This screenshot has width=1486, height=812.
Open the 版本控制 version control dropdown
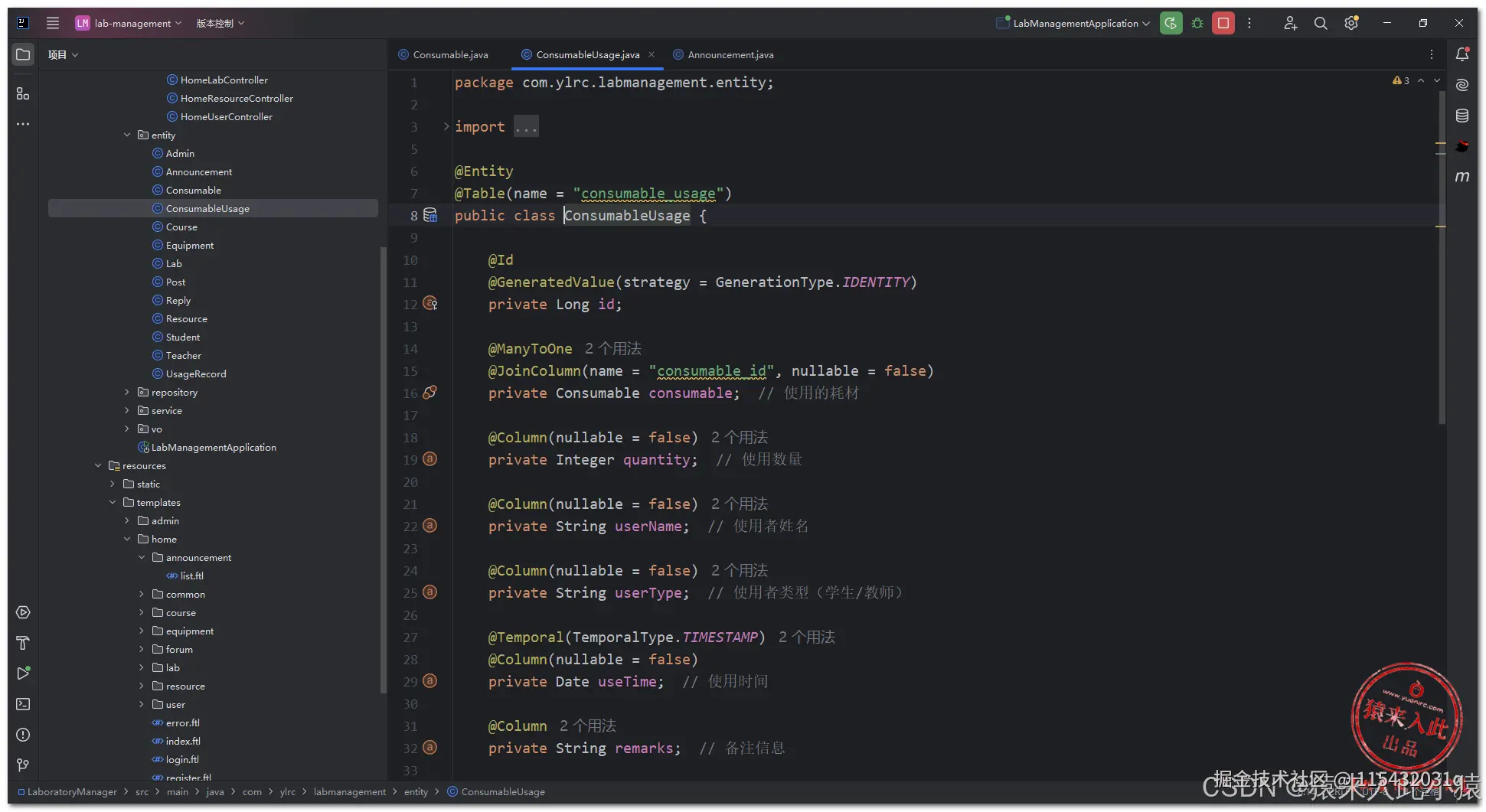point(220,23)
